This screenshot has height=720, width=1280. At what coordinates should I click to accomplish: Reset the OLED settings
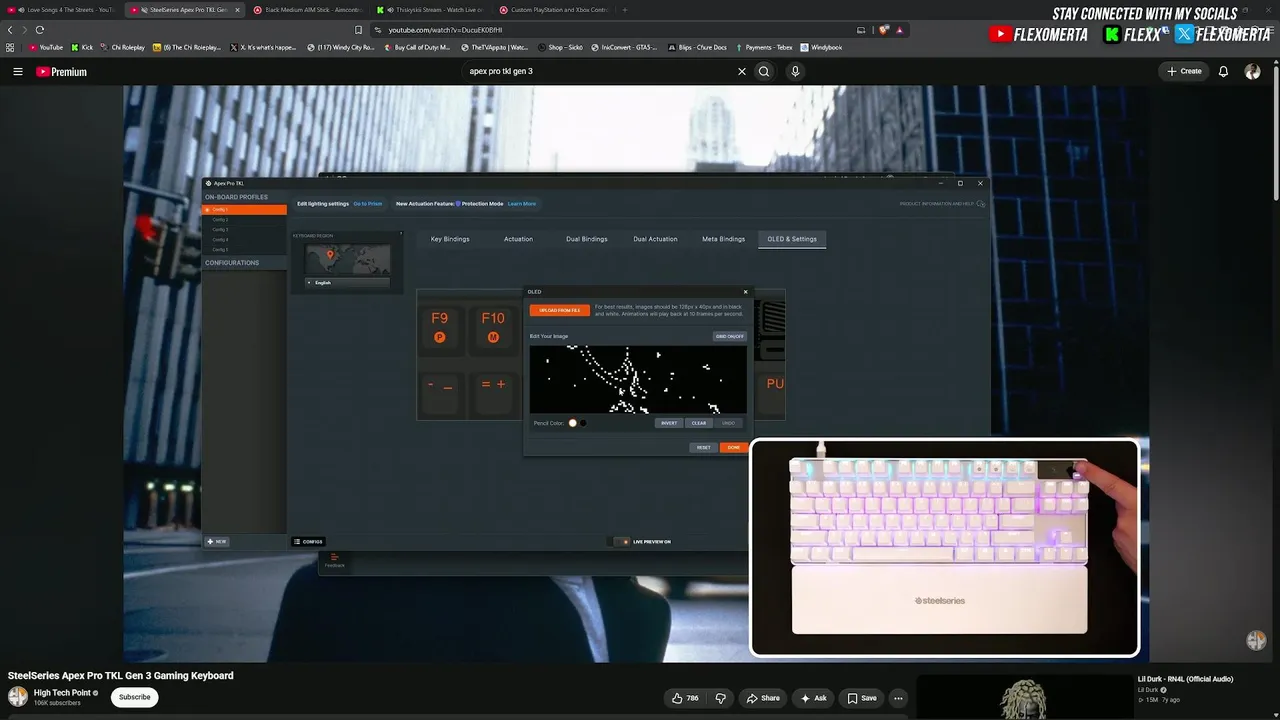click(704, 448)
